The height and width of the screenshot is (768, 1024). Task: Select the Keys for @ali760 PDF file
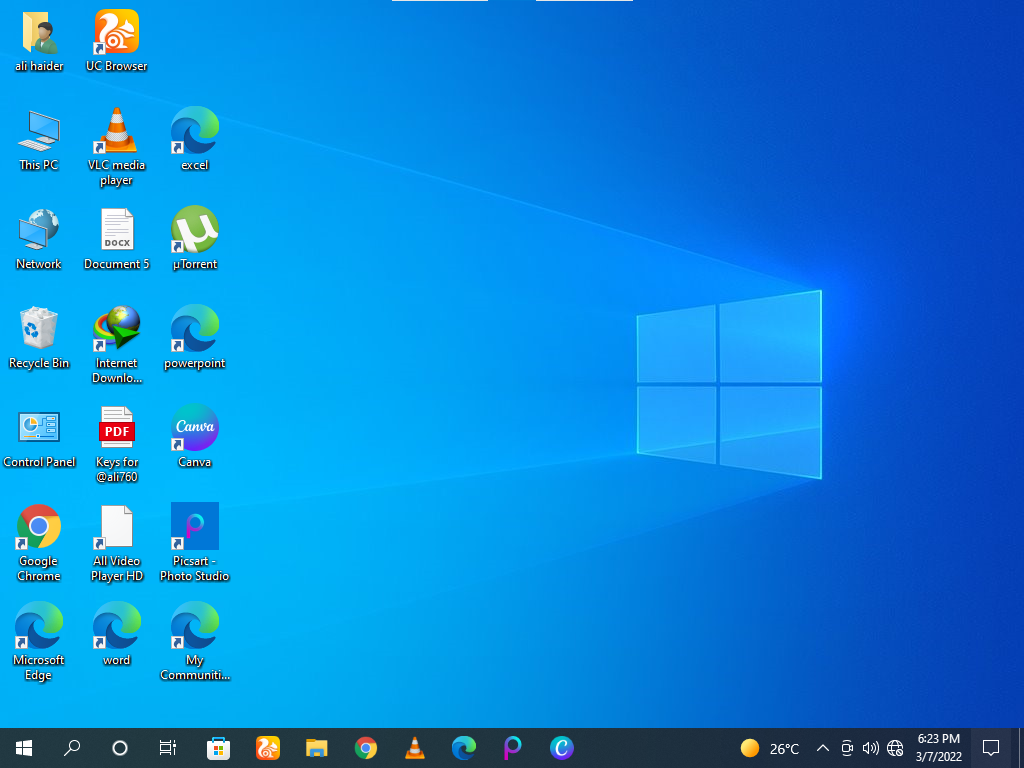click(116, 444)
